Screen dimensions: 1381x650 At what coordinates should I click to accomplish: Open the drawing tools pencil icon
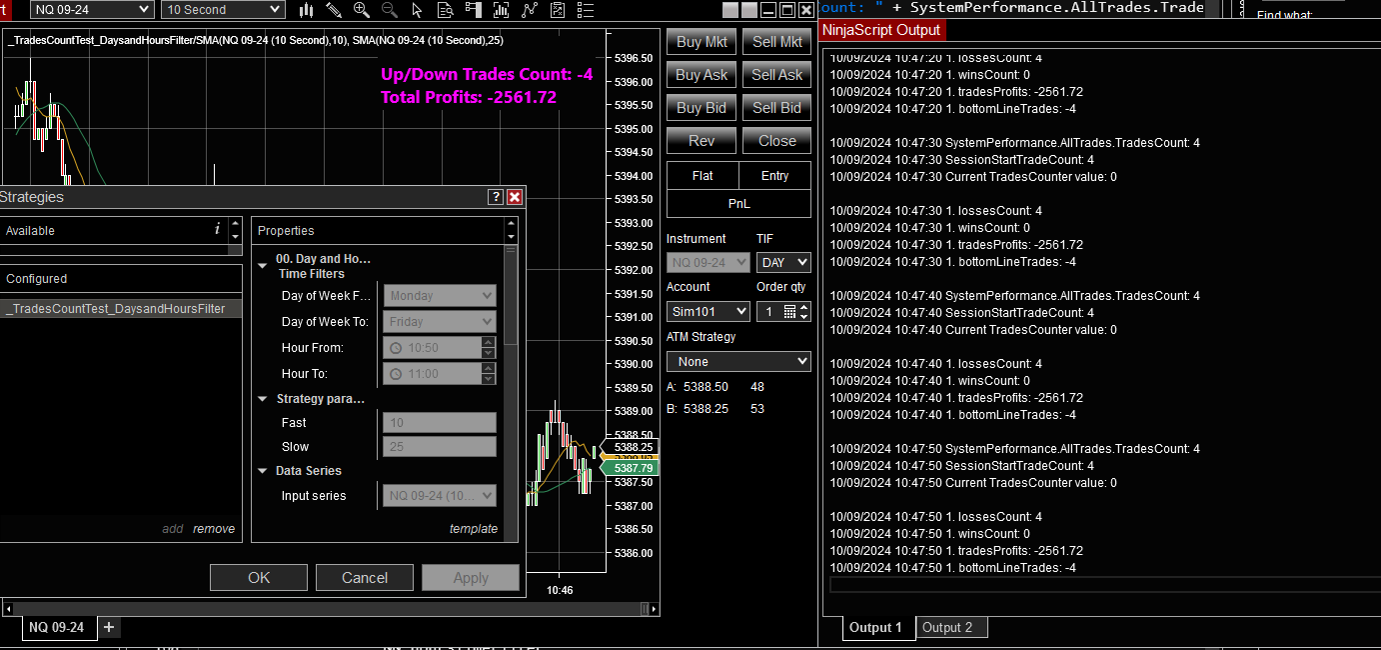pyautogui.click(x=334, y=11)
